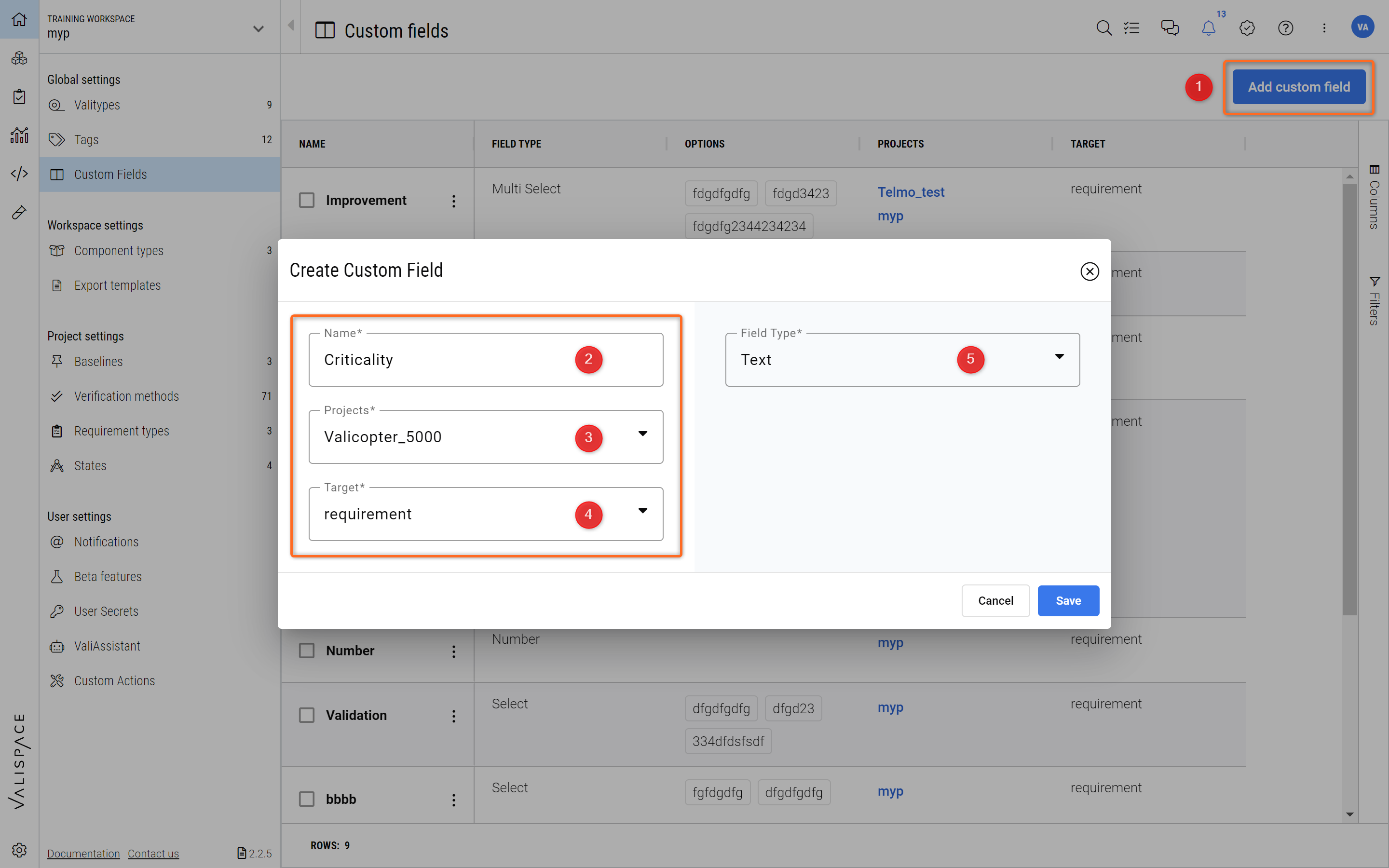Click the Name field containing Criticality
The height and width of the screenshot is (868, 1389).
[x=486, y=360]
